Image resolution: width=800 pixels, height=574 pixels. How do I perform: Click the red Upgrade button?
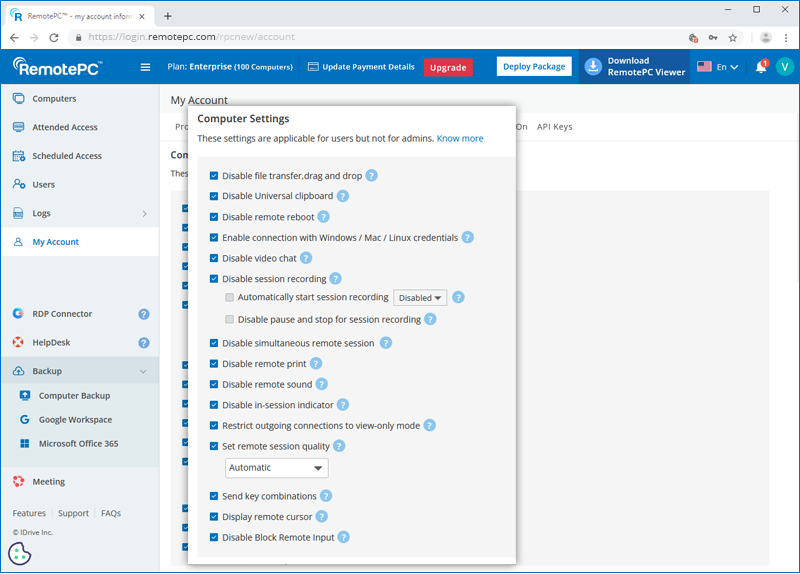tap(448, 67)
